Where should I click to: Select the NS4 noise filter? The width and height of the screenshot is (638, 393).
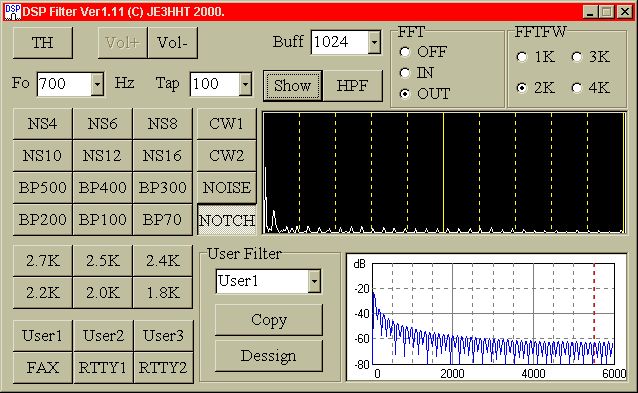pos(43,124)
